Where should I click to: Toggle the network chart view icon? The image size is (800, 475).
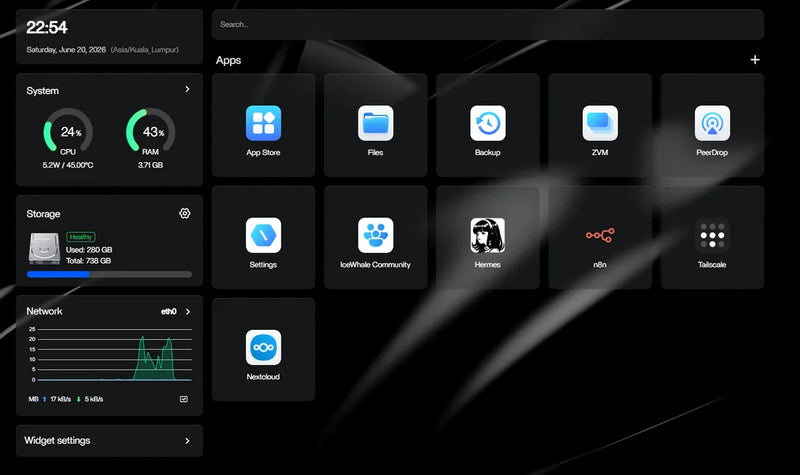(x=184, y=399)
